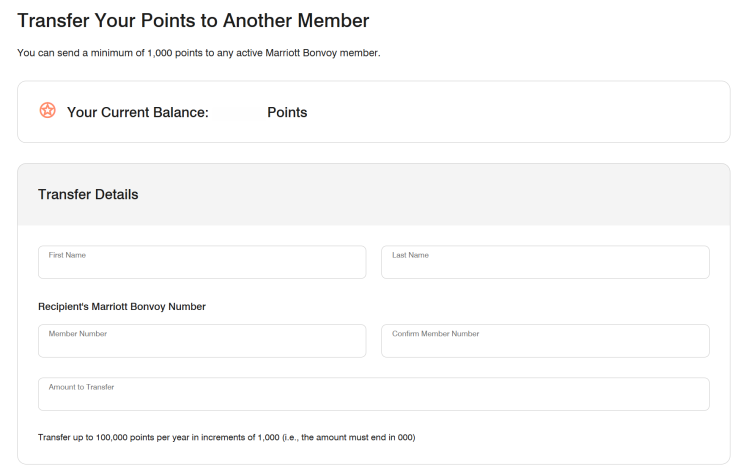Click "the amount must end in 000" hint
Screen dimensions: 743x472
pos(357,438)
